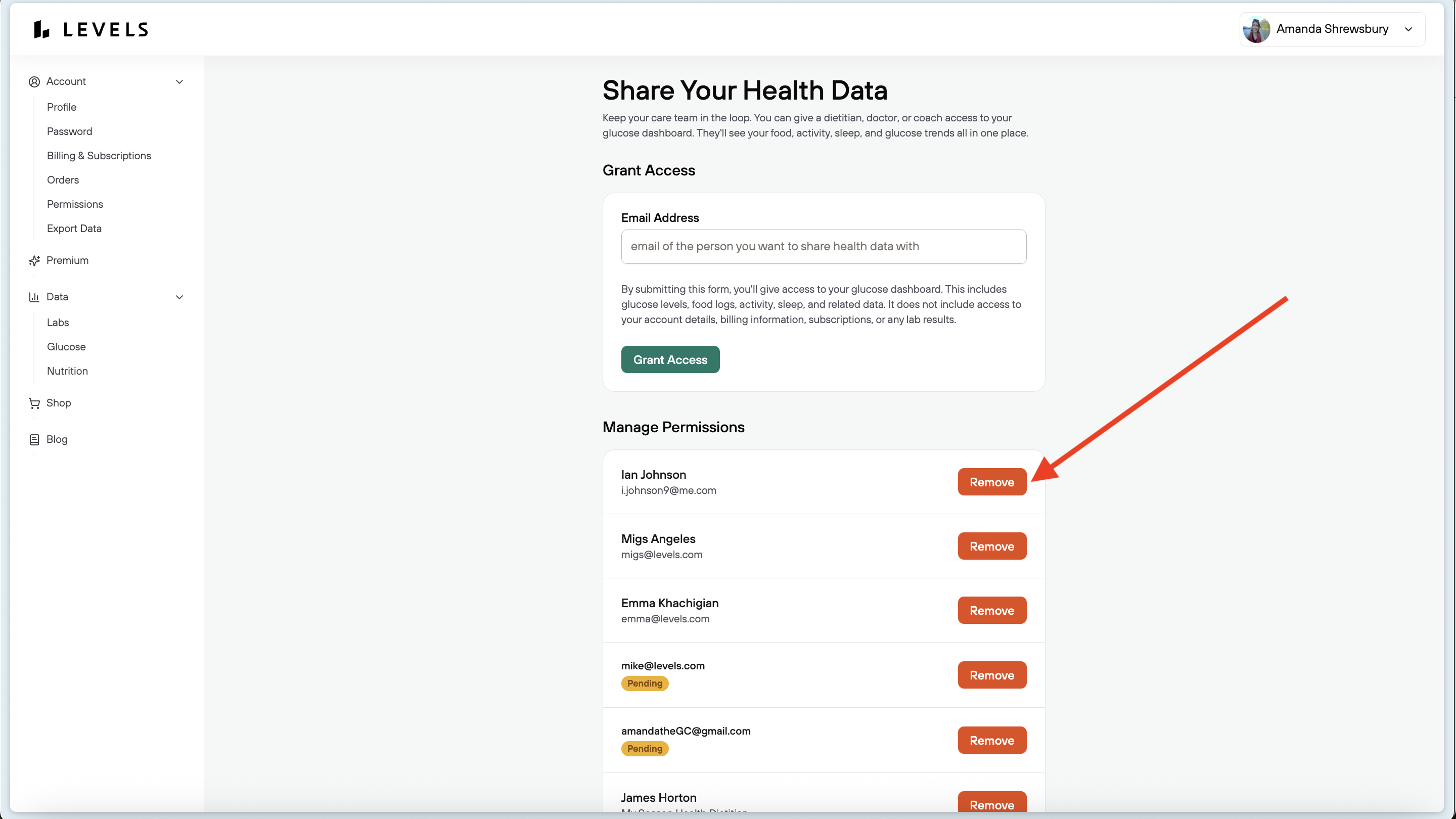Collapse the Account section chevron
The height and width of the screenshot is (819, 1456).
[x=180, y=81]
